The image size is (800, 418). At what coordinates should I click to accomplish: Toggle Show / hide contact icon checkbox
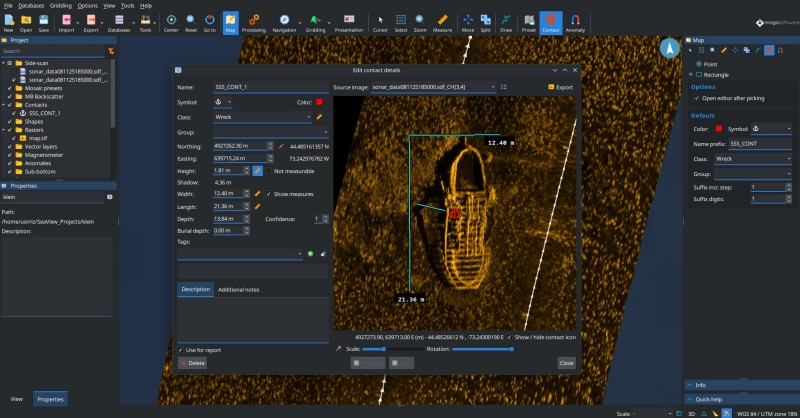510,337
